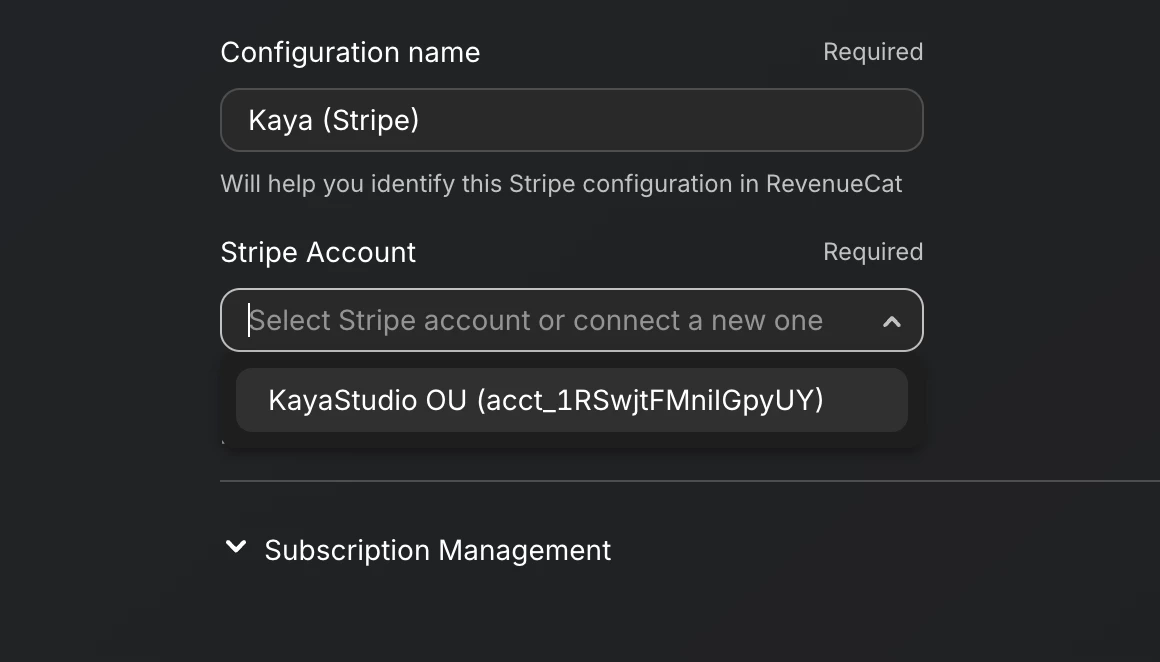Click the helper text about RevenueCat
Viewport: 1160px width, 662px height.
coord(561,184)
